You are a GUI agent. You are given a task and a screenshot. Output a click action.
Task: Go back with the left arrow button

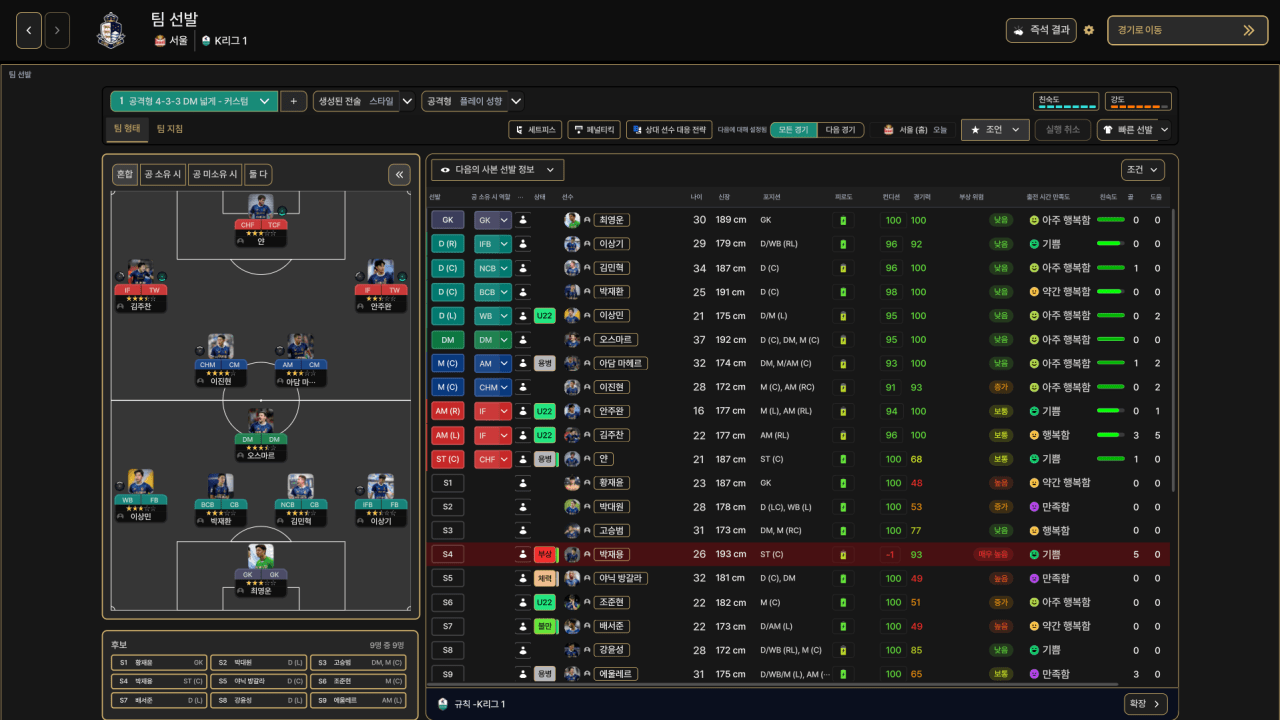(x=29, y=30)
